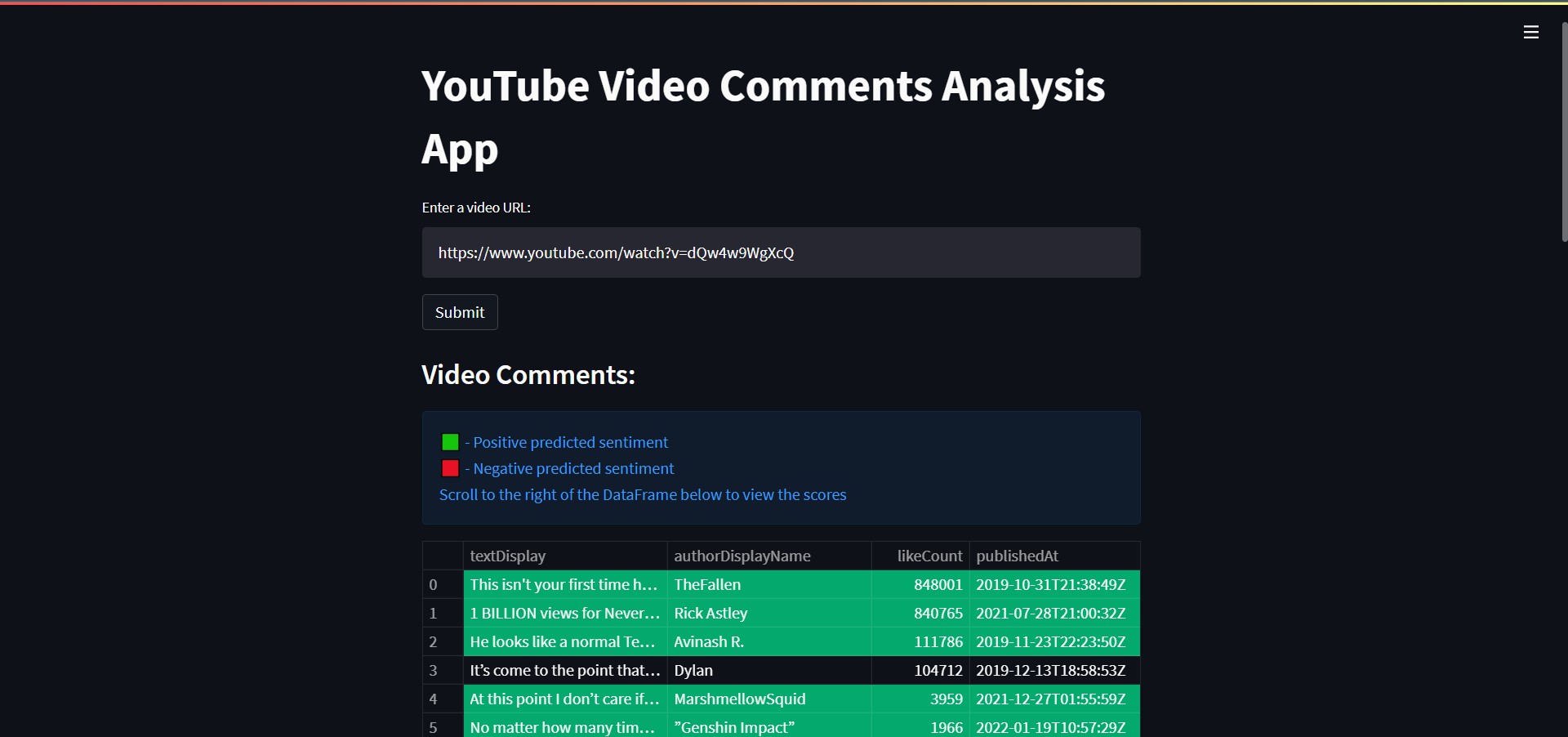Image resolution: width=1568 pixels, height=737 pixels.
Task: Click 'Scroll to the right of the DataFrame' note
Action: point(643,494)
